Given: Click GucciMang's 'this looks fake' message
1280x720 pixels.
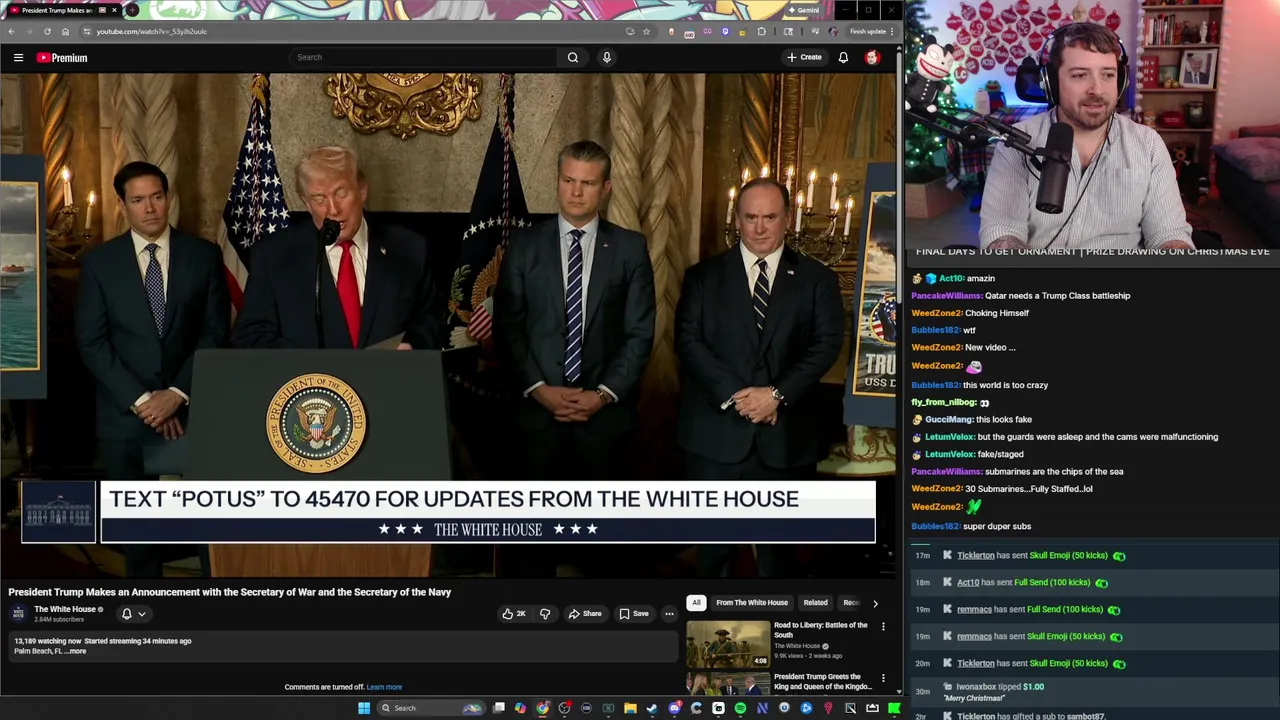Looking at the screenshot, I should [972, 420].
